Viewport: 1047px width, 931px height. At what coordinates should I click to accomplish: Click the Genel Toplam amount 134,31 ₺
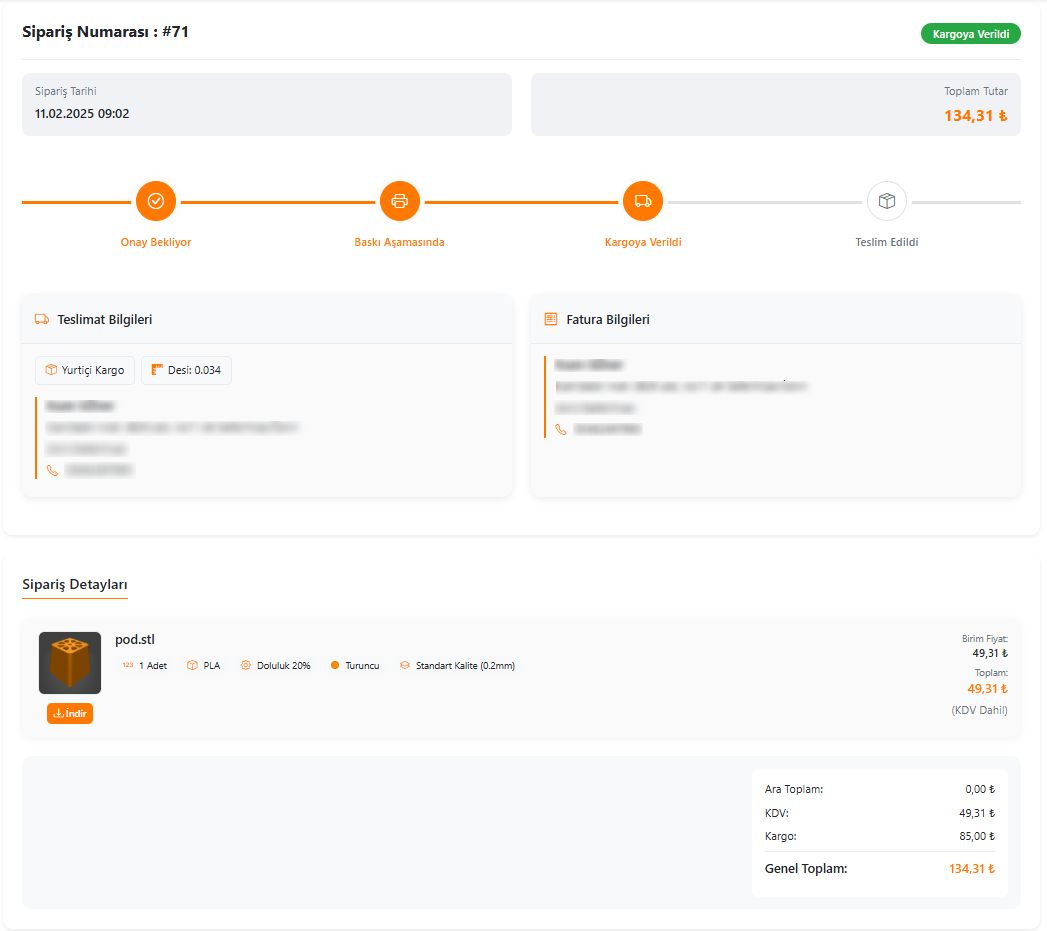tap(971, 869)
